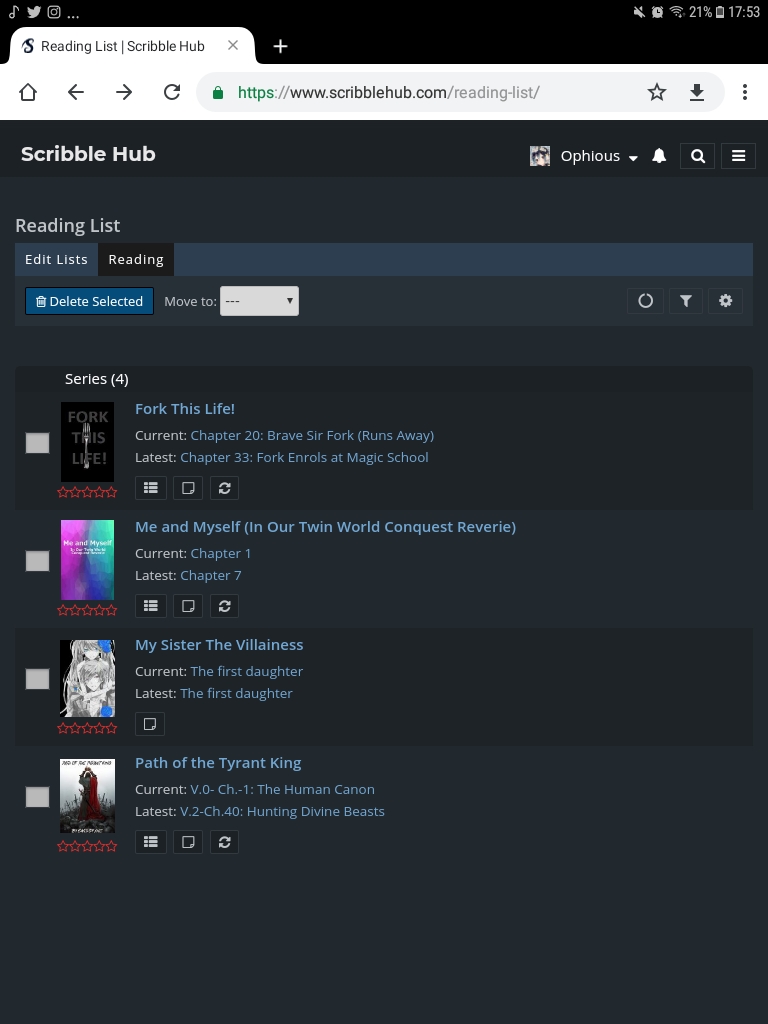Open the Move to dropdown
768x1024 pixels.
point(259,301)
